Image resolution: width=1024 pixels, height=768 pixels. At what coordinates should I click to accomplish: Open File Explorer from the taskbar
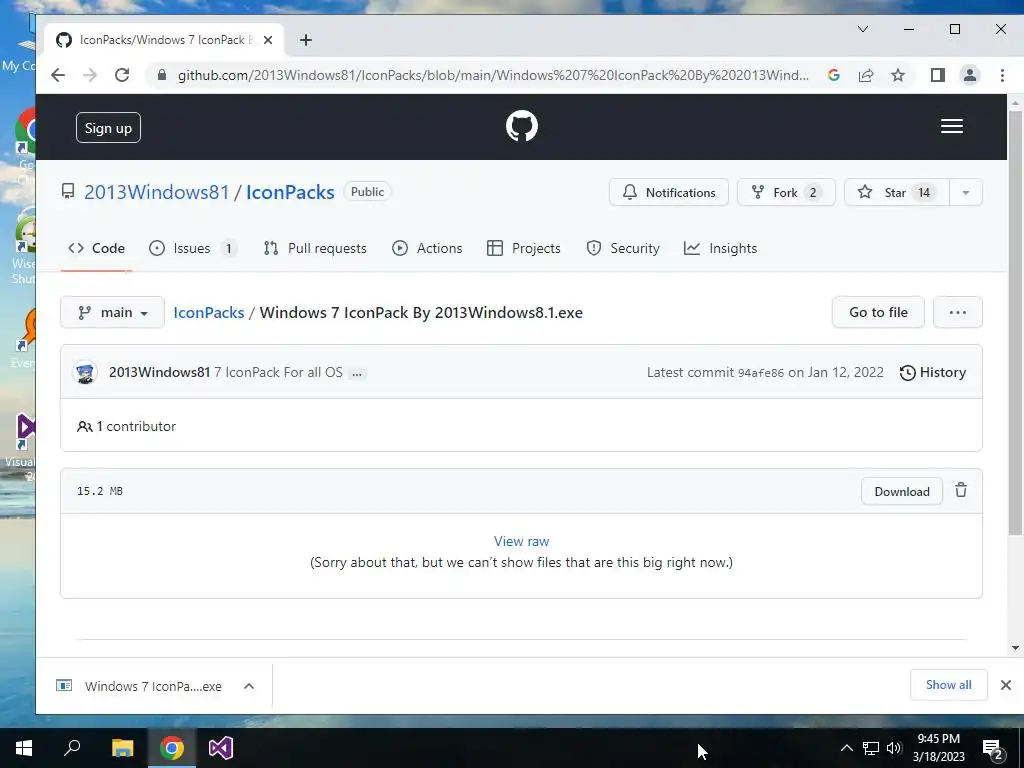(122, 748)
